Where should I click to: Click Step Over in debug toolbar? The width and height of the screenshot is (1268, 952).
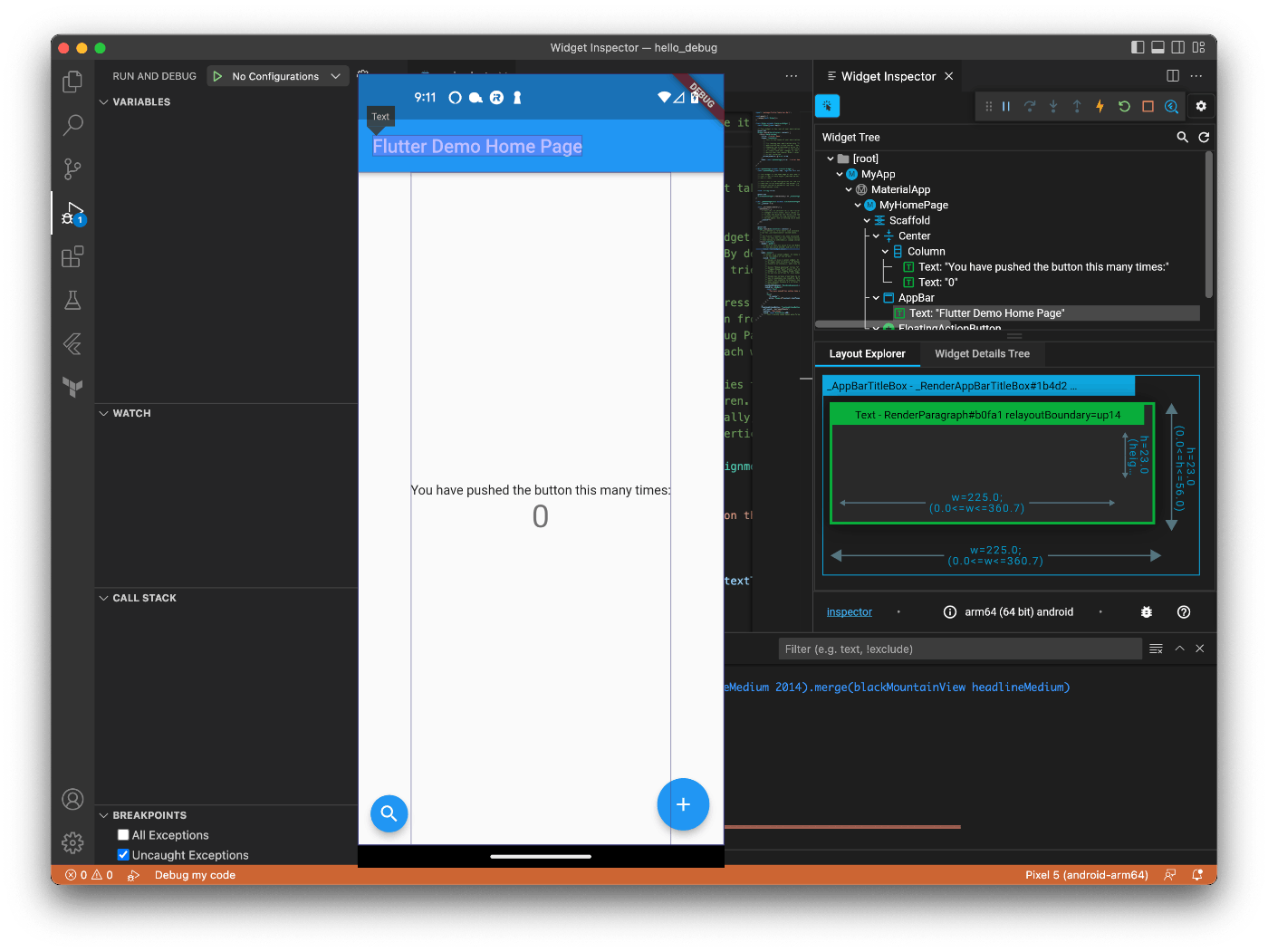[x=1030, y=106]
